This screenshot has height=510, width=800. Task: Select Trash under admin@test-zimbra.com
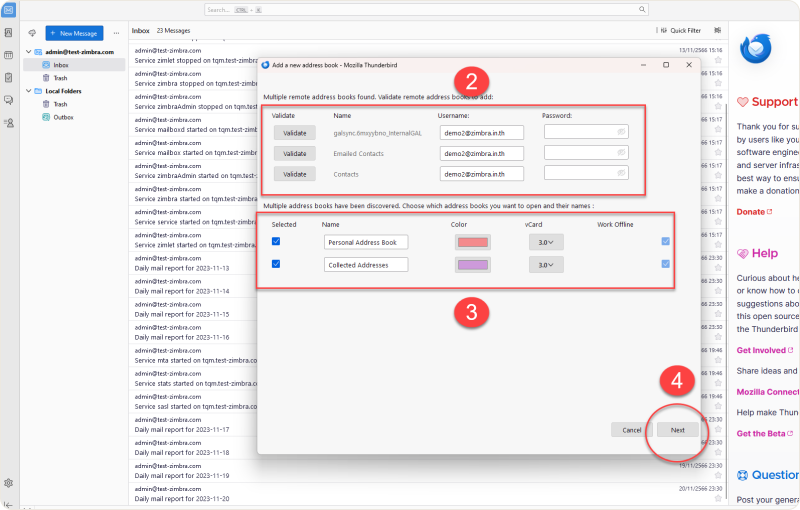click(74, 78)
